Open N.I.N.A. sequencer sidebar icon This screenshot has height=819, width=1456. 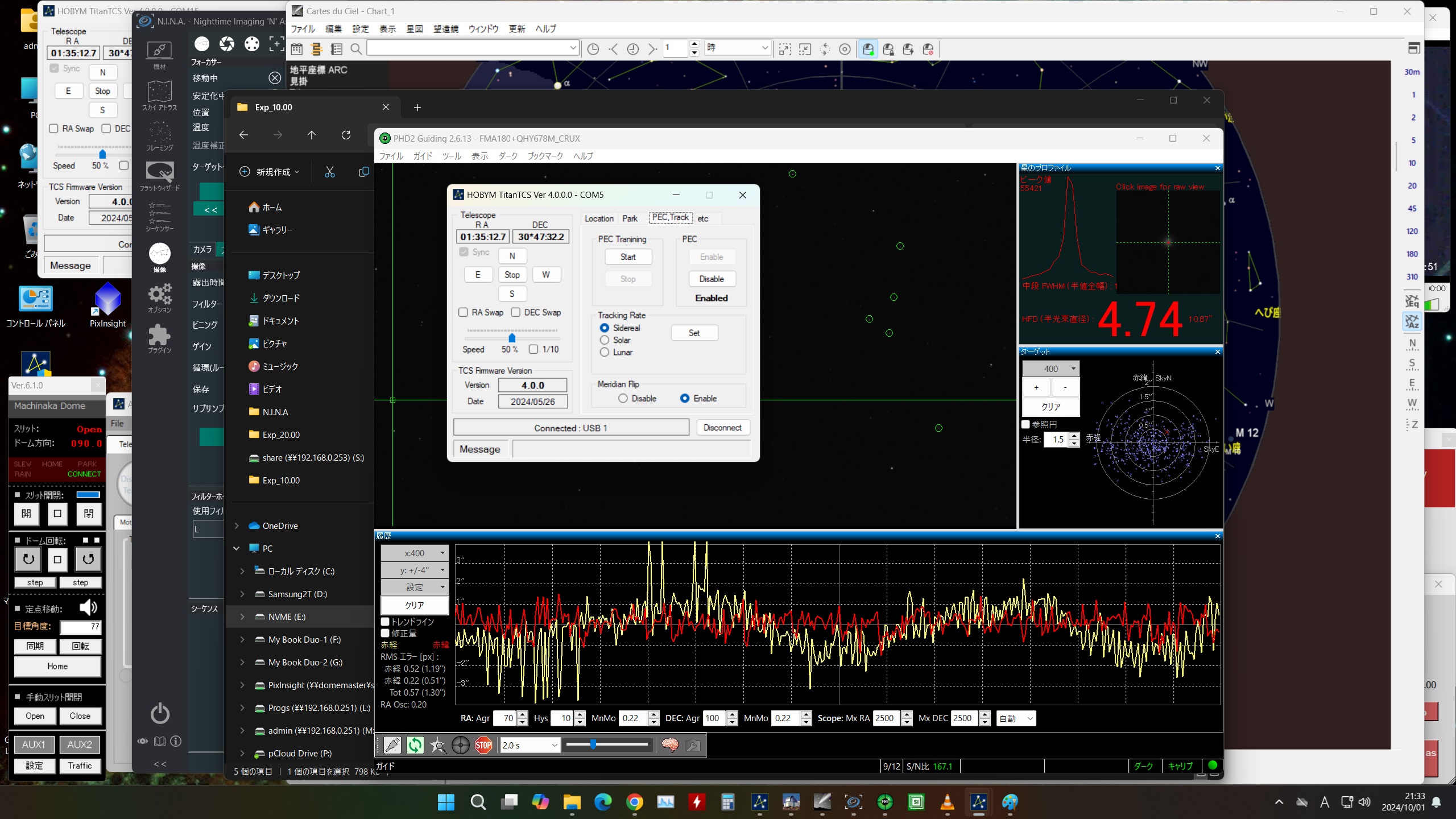coord(160,217)
